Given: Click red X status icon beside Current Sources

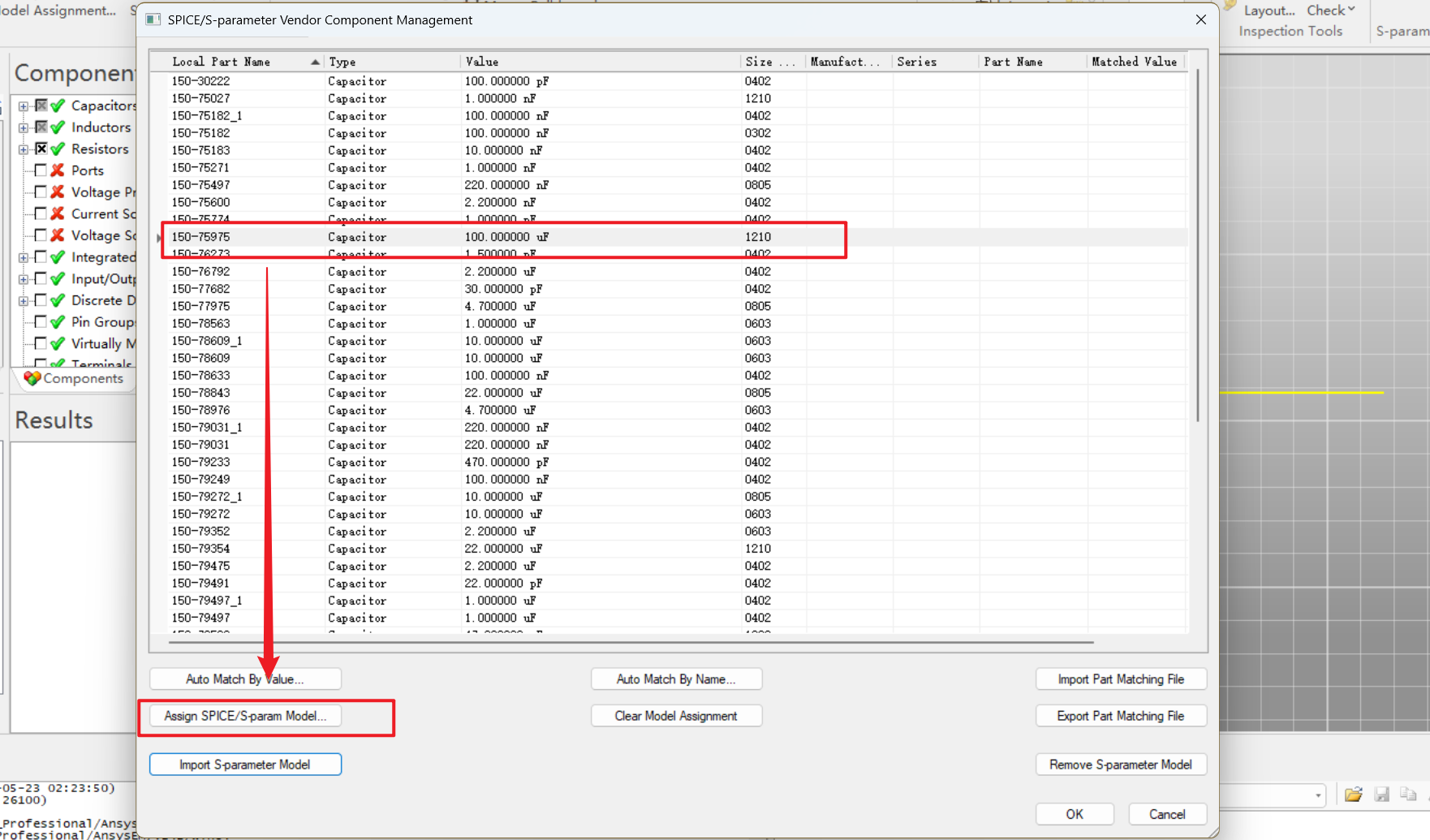Looking at the screenshot, I should 58,213.
